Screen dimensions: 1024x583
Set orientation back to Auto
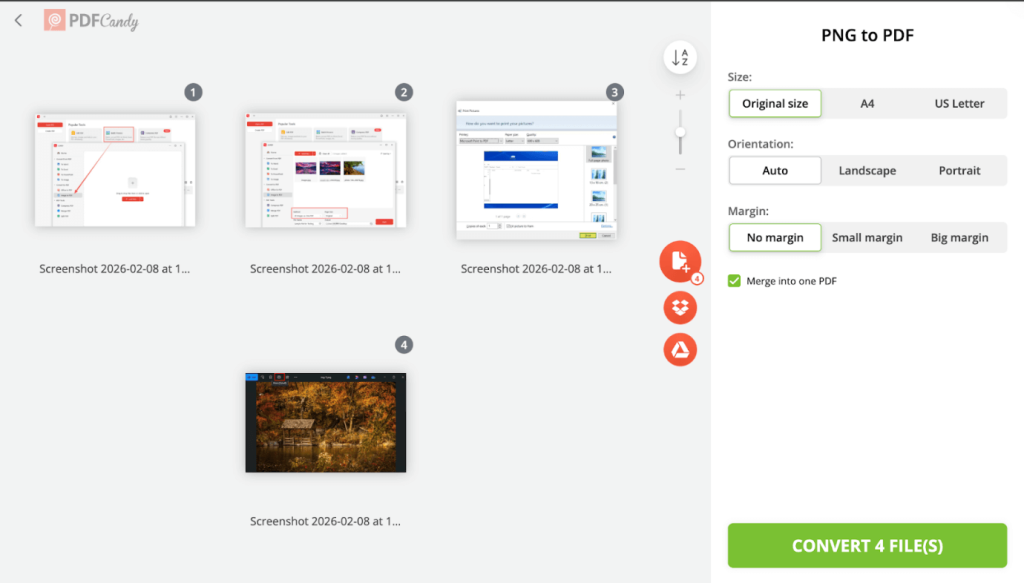click(x=775, y=170)
